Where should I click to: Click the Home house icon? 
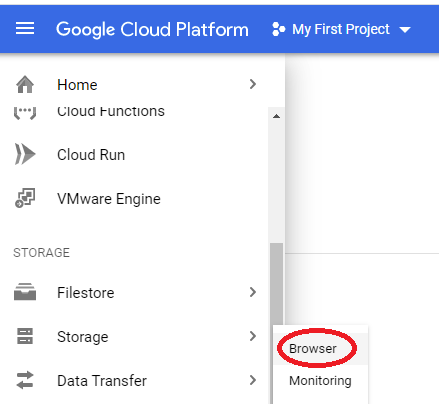click(25, 84)
